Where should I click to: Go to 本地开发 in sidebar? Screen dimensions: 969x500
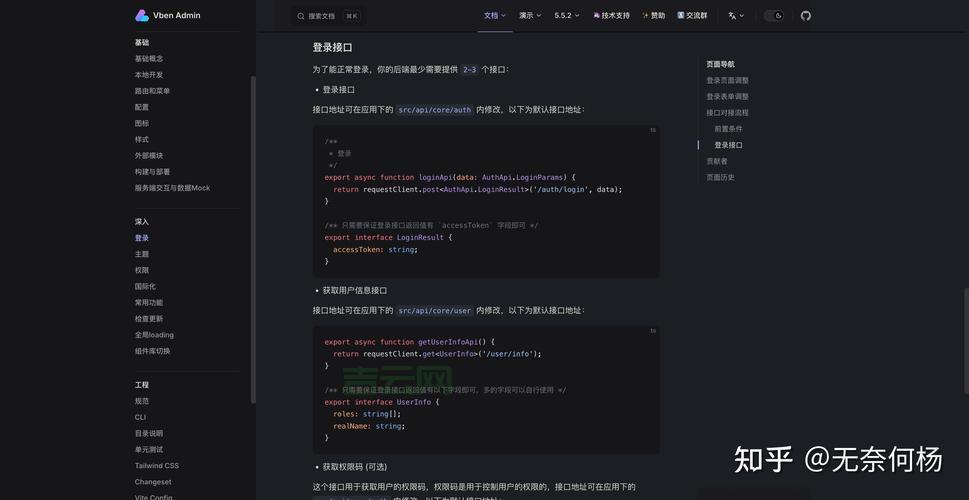(x=149, y=75)
